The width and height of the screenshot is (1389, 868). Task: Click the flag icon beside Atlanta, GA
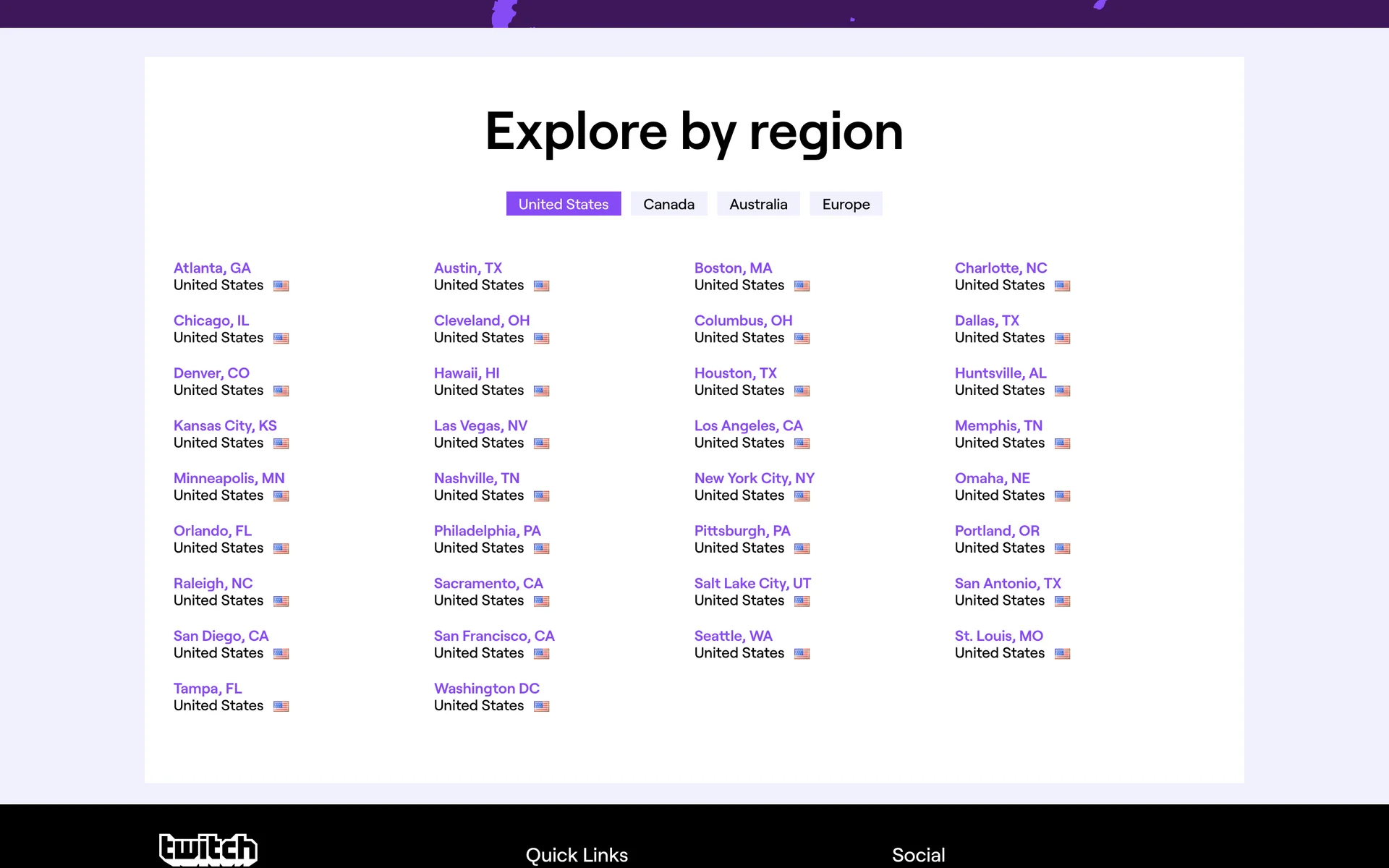point(281,286)
